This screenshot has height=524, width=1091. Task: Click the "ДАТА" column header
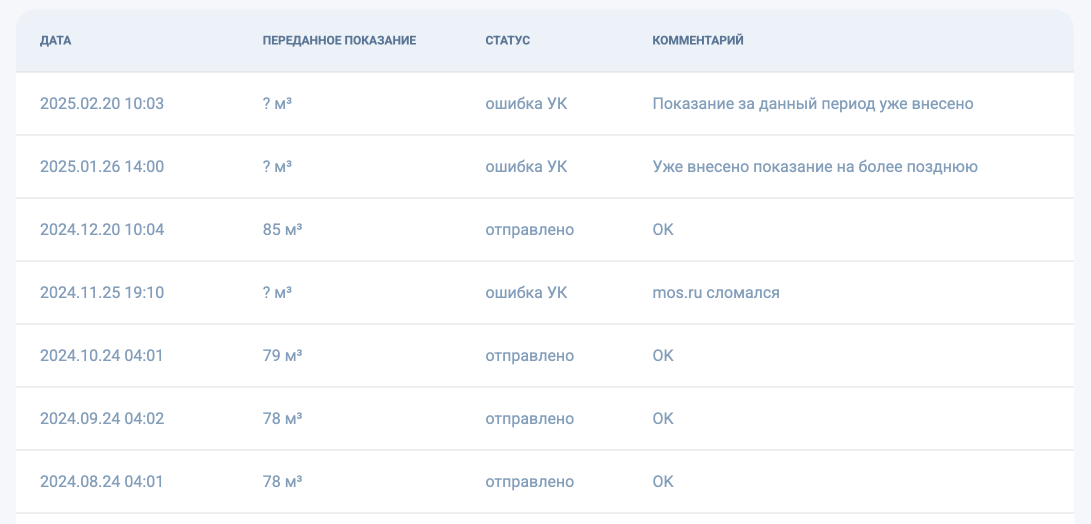tap(56, 41)
